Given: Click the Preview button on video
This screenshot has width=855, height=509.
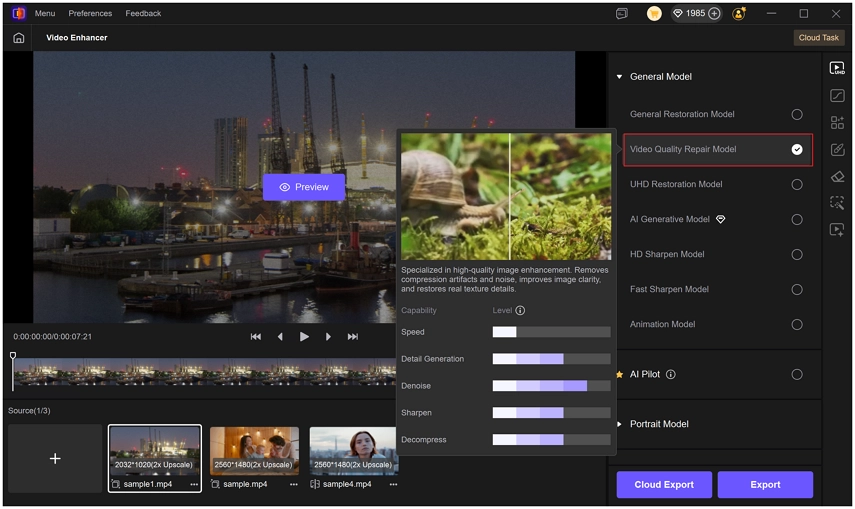Looking at the screenshot, I should coord(304,187).
